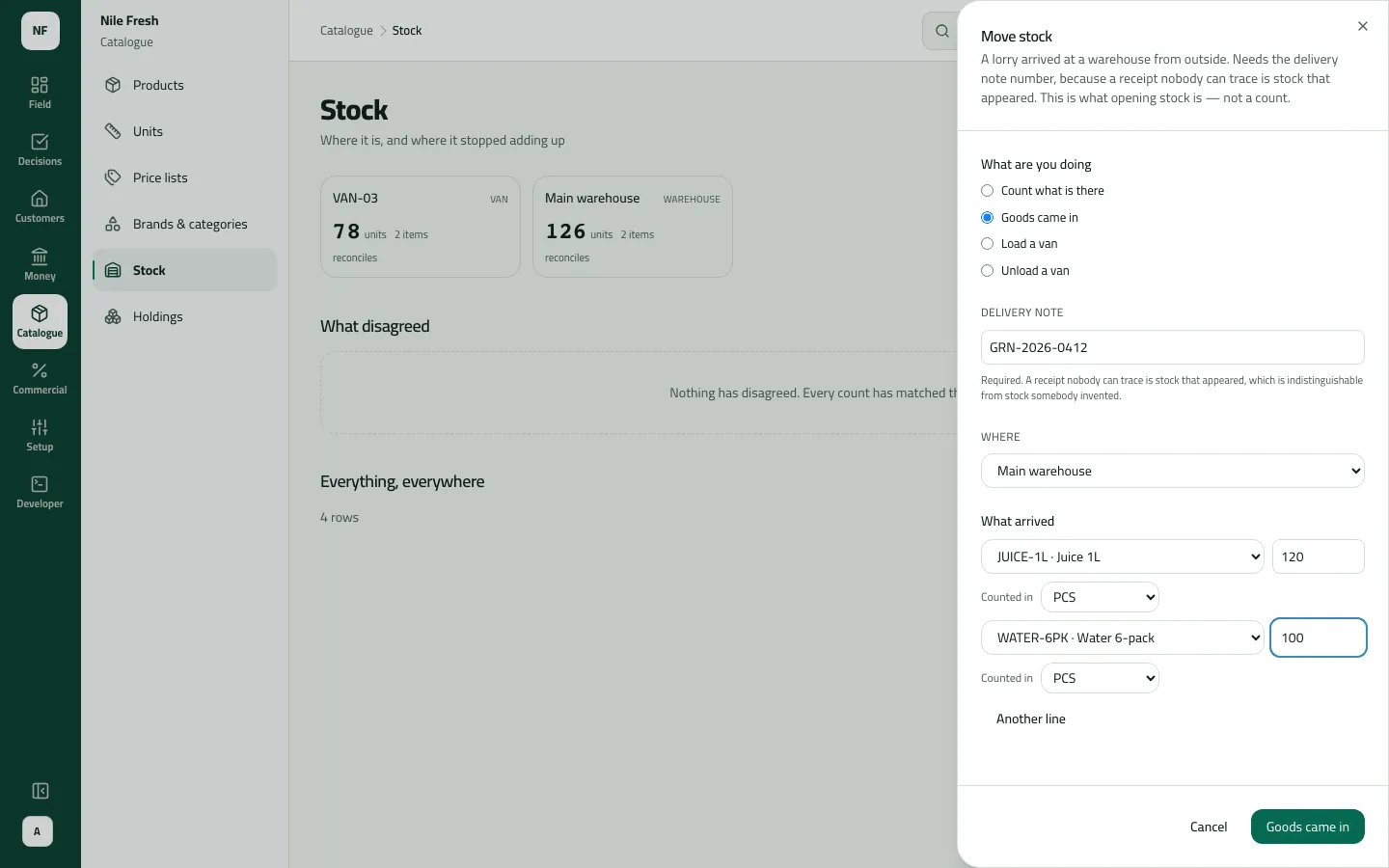
Task: Open the WATER-6PK product dropdown
Action: point(1123,637)
